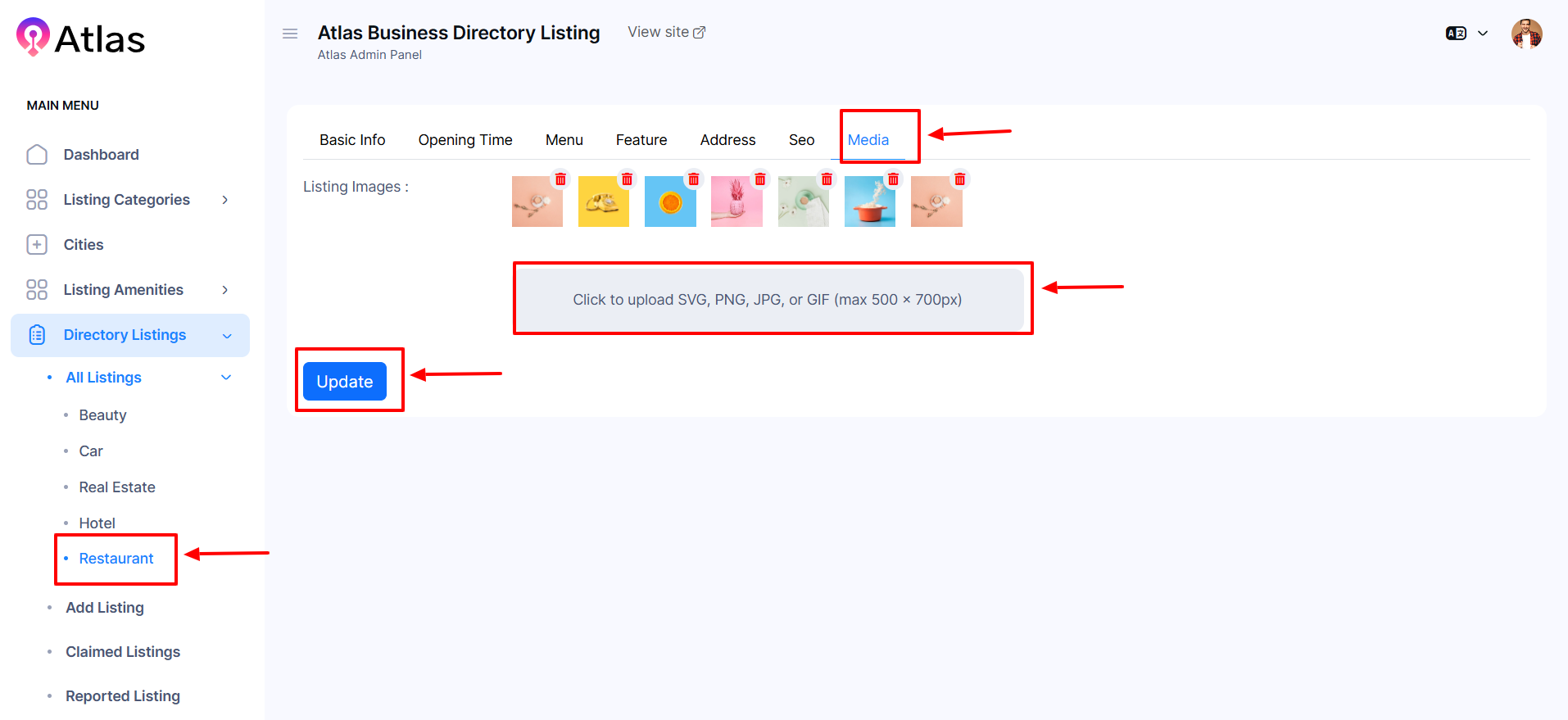Click the hamburger menu toggle icon
Image resolution: width=1568 pixels, height=720 pixels.
point(290,34)
